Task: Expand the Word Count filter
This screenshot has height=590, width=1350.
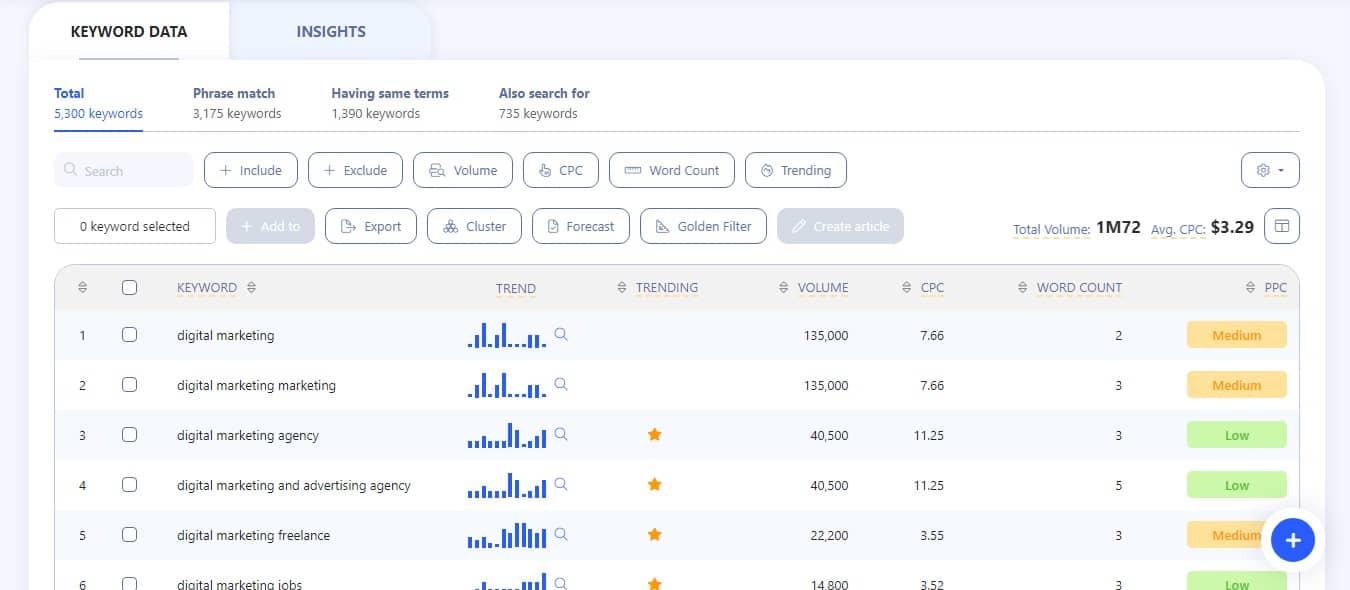Action: click(671, 170)
